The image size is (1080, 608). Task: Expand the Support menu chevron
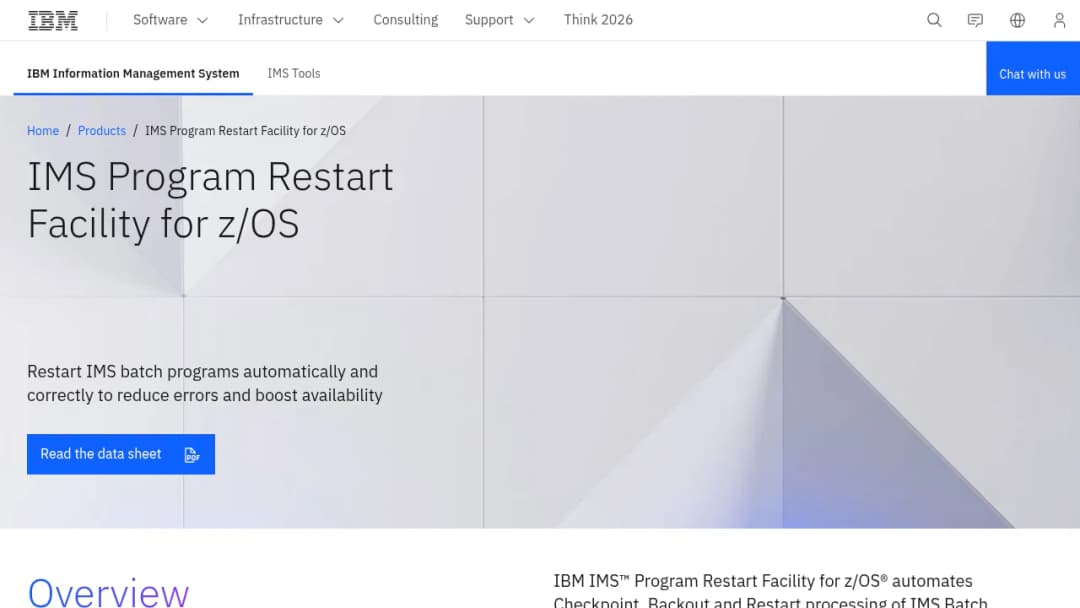tap(529, 21)
